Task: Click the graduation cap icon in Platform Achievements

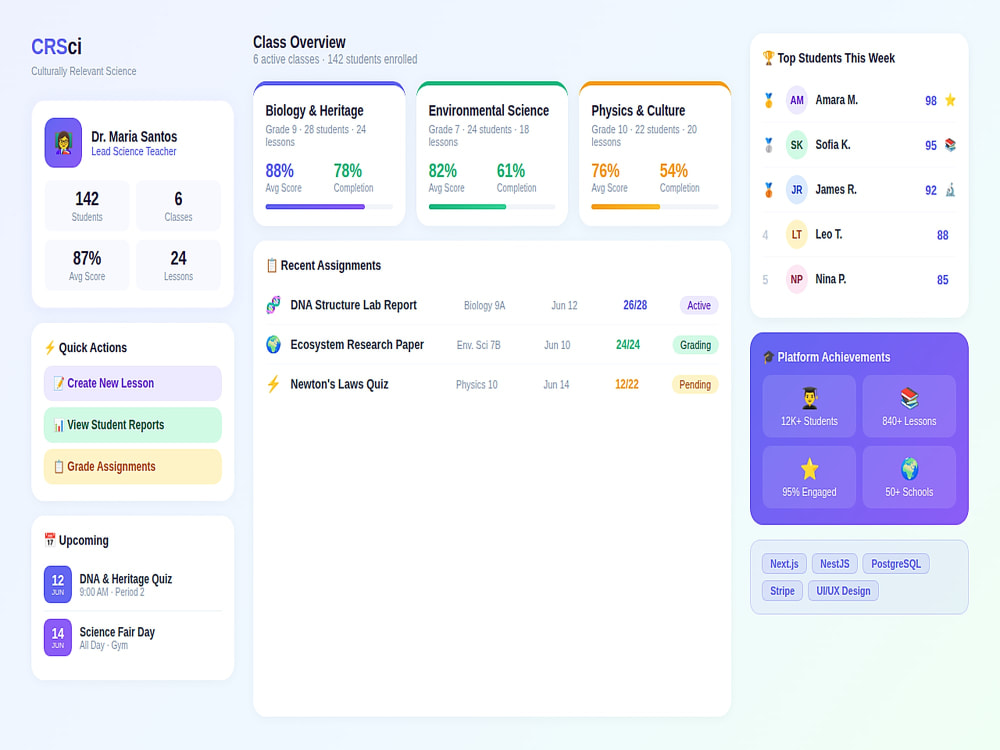Action: click(x=768, y=357)
